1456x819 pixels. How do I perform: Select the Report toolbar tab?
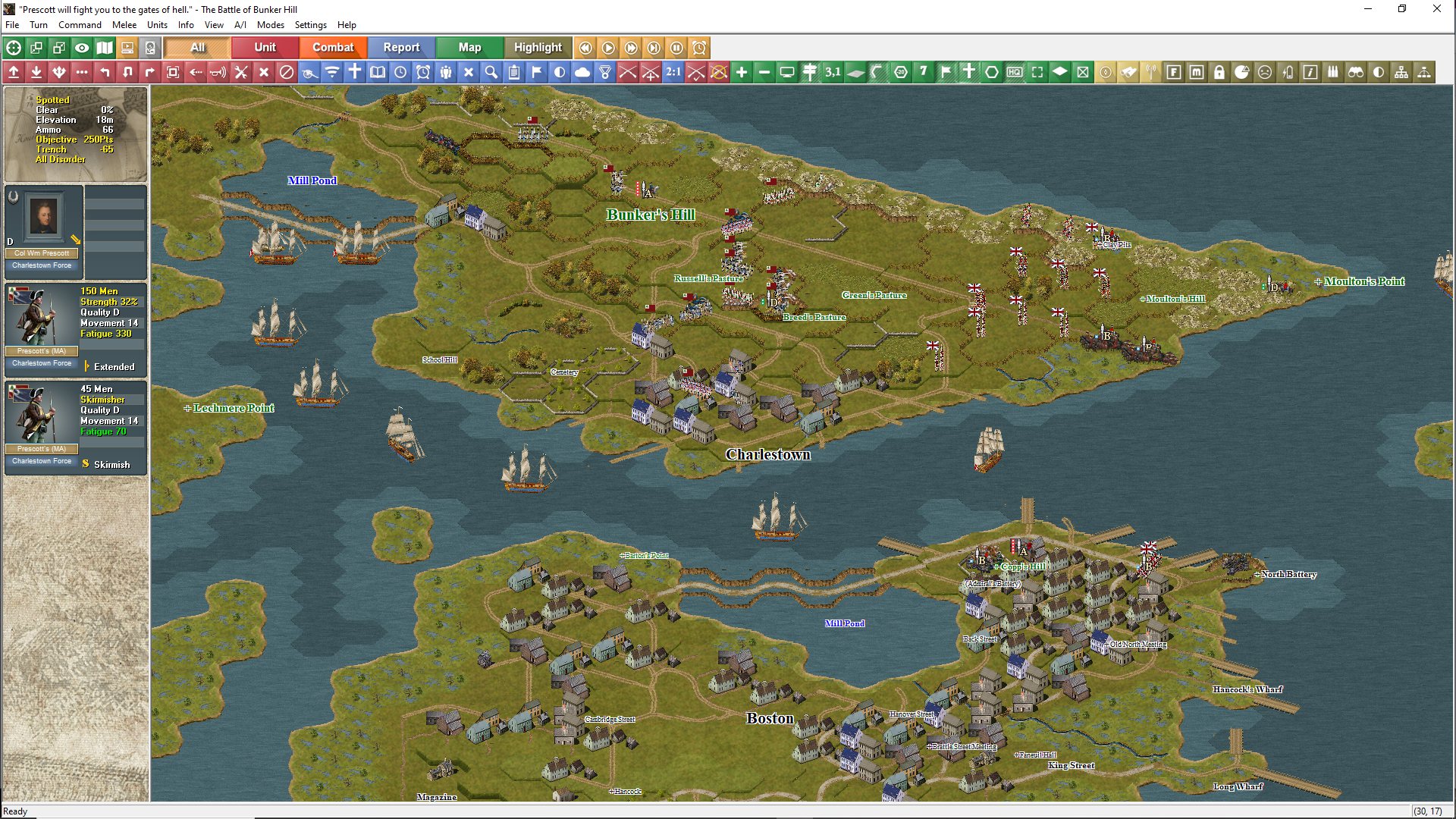[401, 48]
